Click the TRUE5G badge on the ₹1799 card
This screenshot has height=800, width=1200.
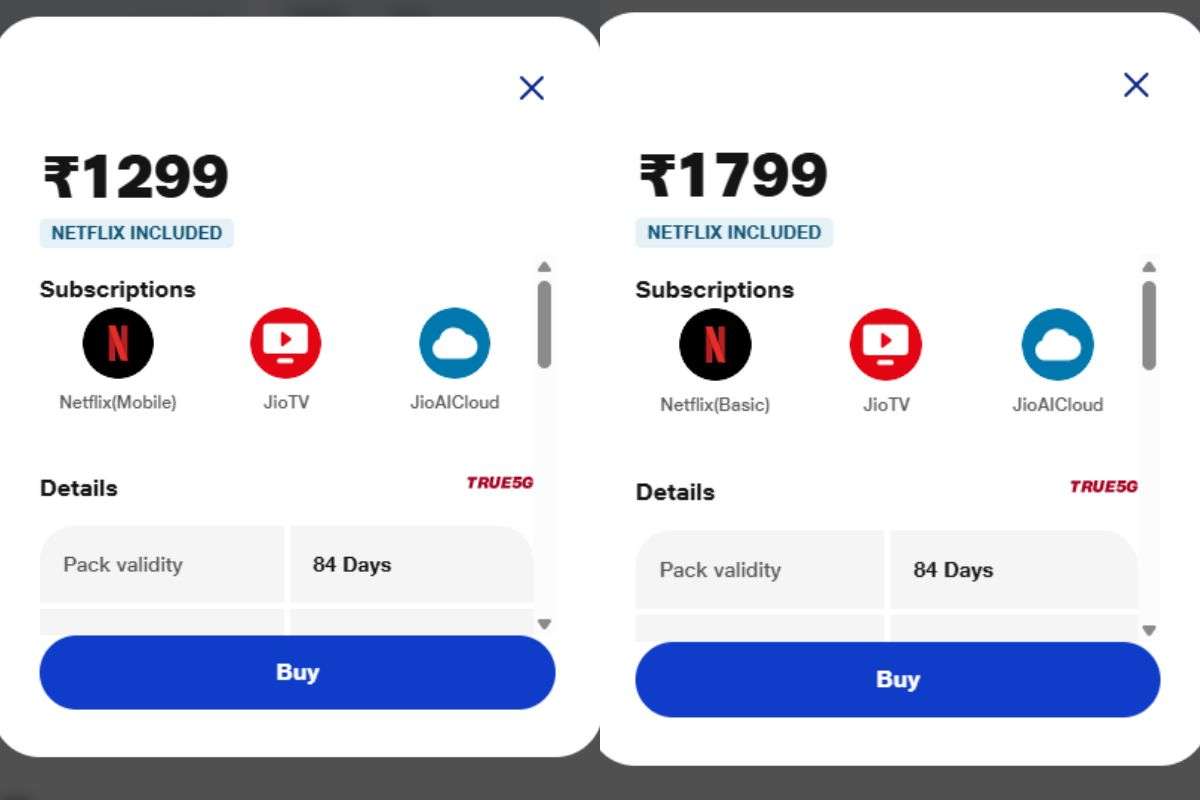(x=1102, y=487)
